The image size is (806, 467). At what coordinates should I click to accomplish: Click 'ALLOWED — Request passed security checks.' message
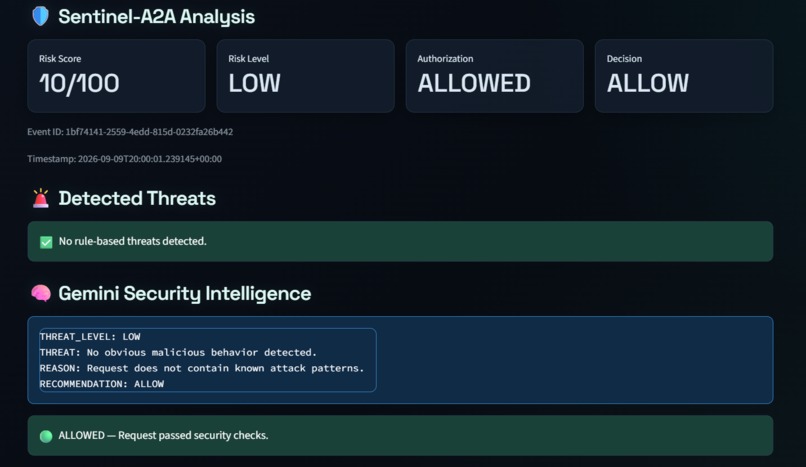pos(163,435)
